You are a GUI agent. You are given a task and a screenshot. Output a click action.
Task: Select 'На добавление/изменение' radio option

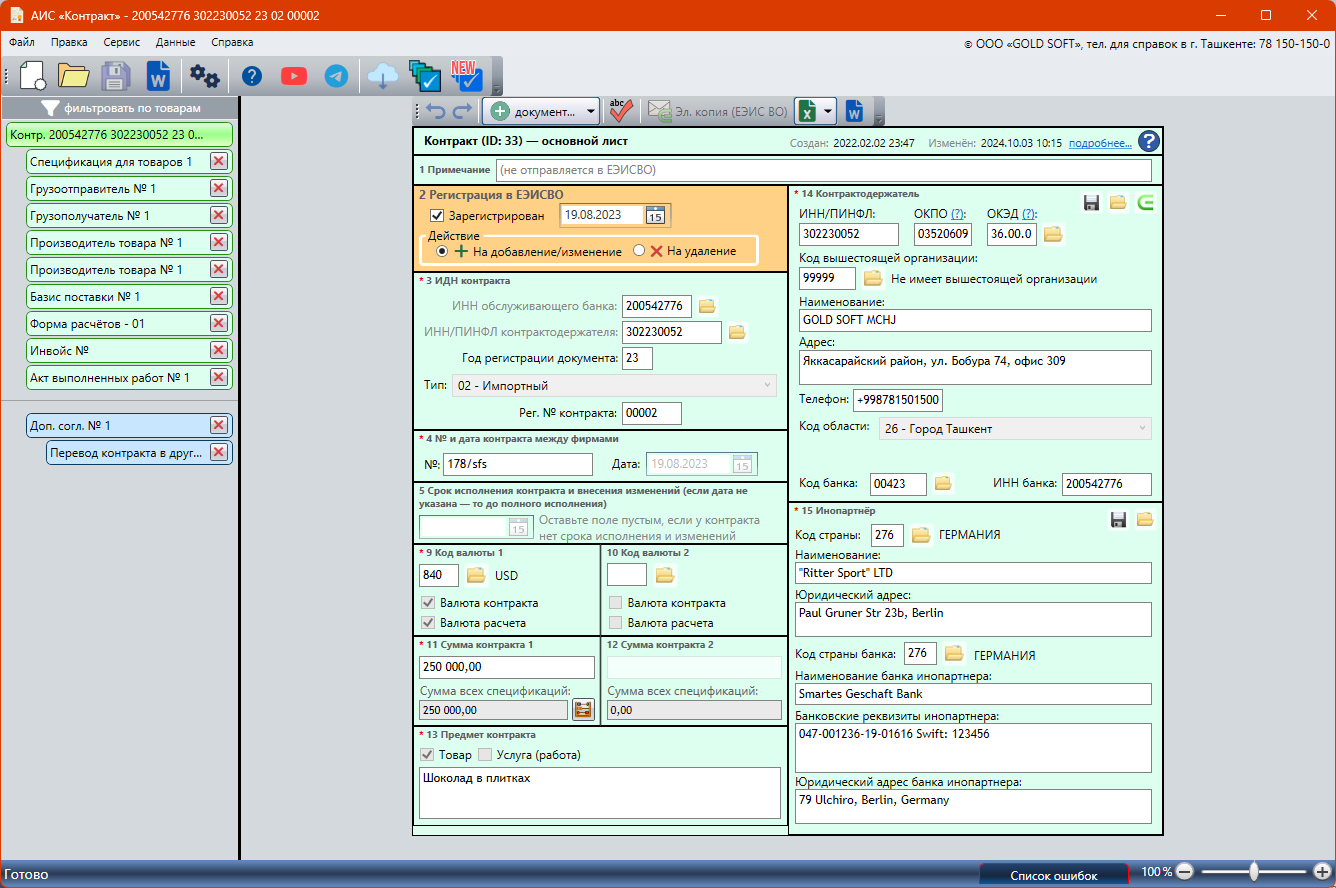[442, 252]
